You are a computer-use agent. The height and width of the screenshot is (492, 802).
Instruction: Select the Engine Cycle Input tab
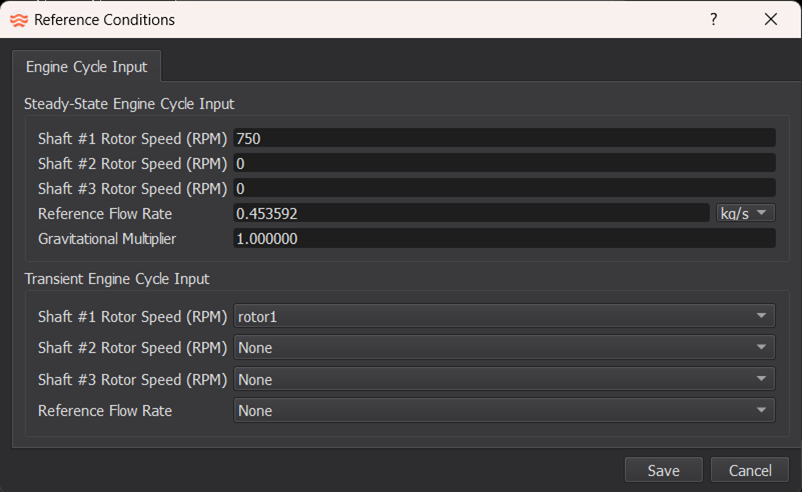tap(87, 67)
